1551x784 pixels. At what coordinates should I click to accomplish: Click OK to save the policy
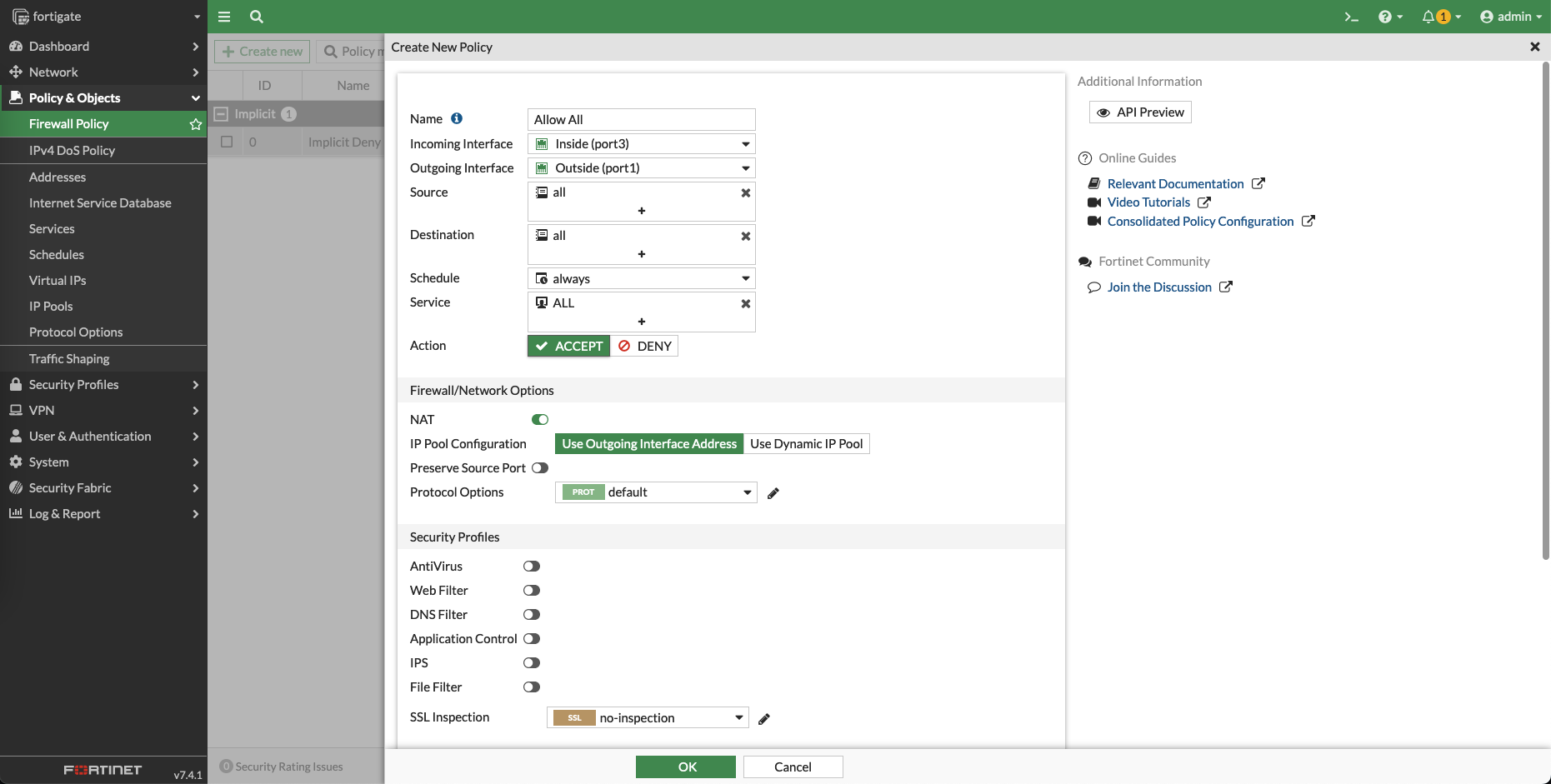685,767
